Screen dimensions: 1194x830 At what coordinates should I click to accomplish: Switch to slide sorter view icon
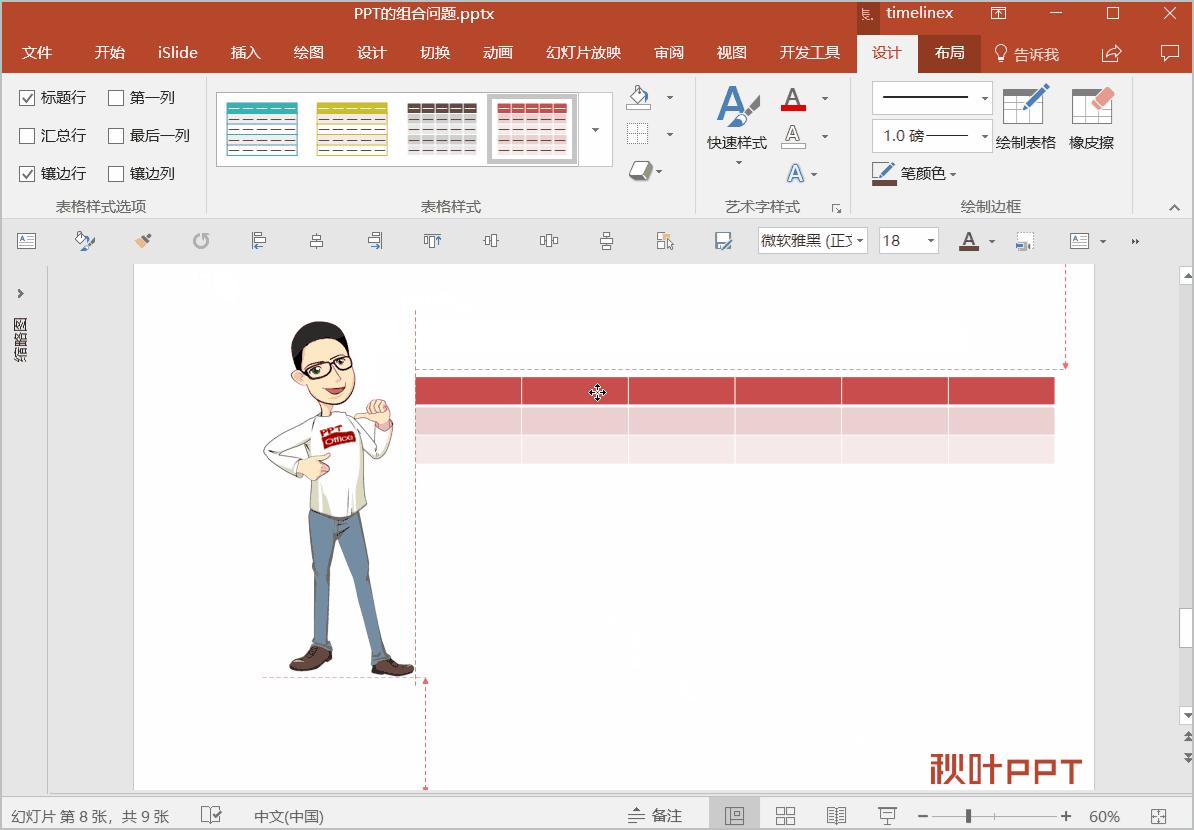[785, 816]
